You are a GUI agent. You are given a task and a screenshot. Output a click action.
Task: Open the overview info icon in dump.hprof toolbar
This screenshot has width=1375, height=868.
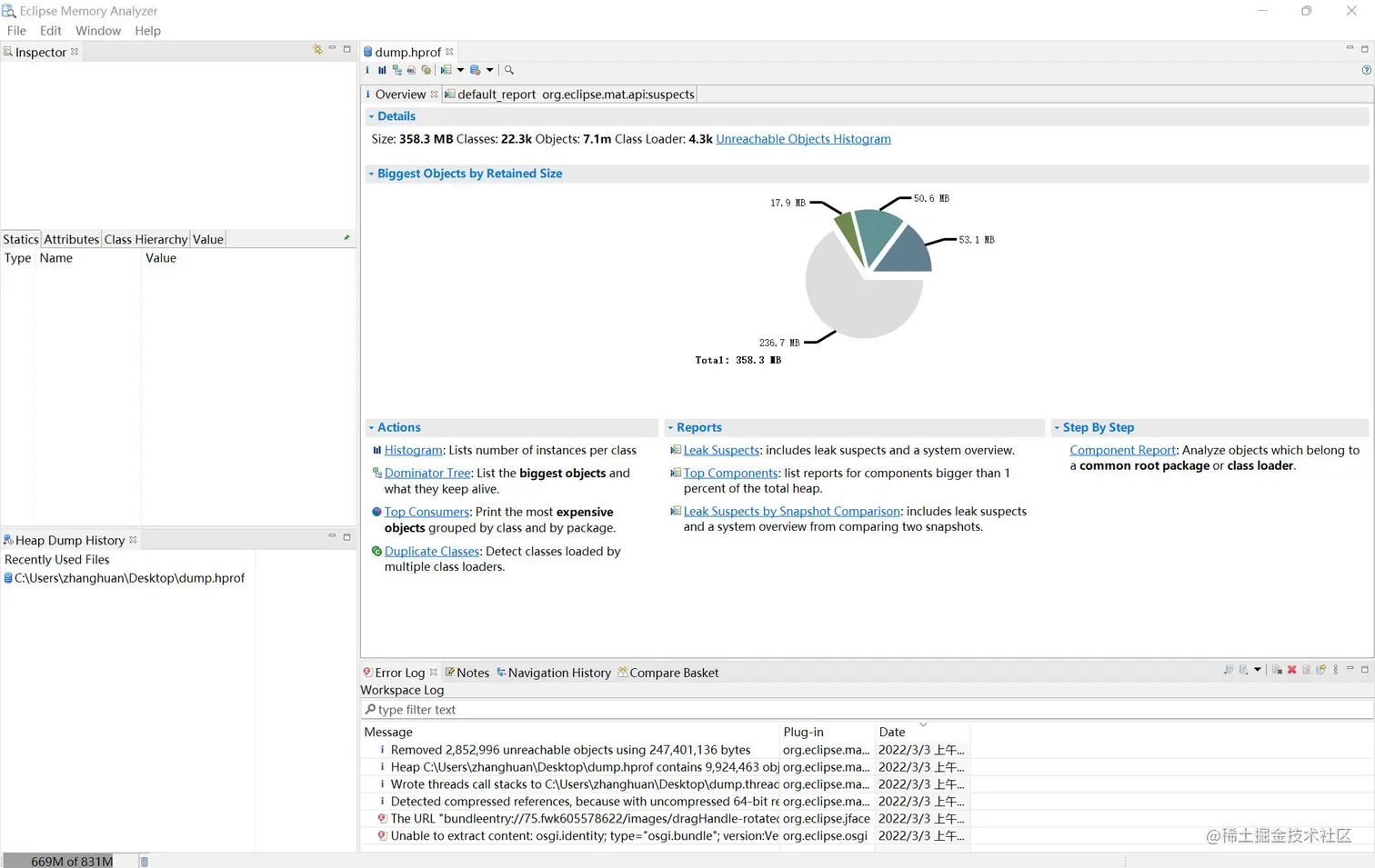point(367,70)
